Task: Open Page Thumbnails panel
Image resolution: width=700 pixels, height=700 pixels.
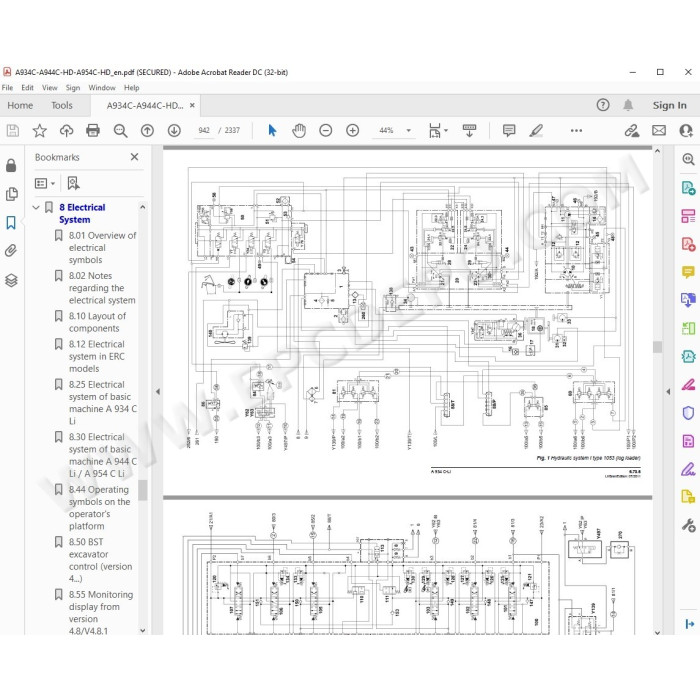Action: coord(11,194)
